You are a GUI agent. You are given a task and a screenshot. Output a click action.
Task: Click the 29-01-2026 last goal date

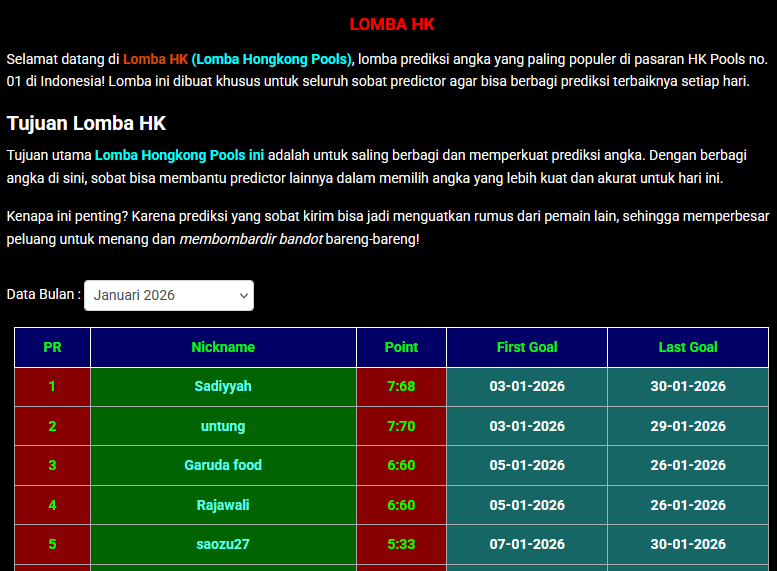point(688,426)
